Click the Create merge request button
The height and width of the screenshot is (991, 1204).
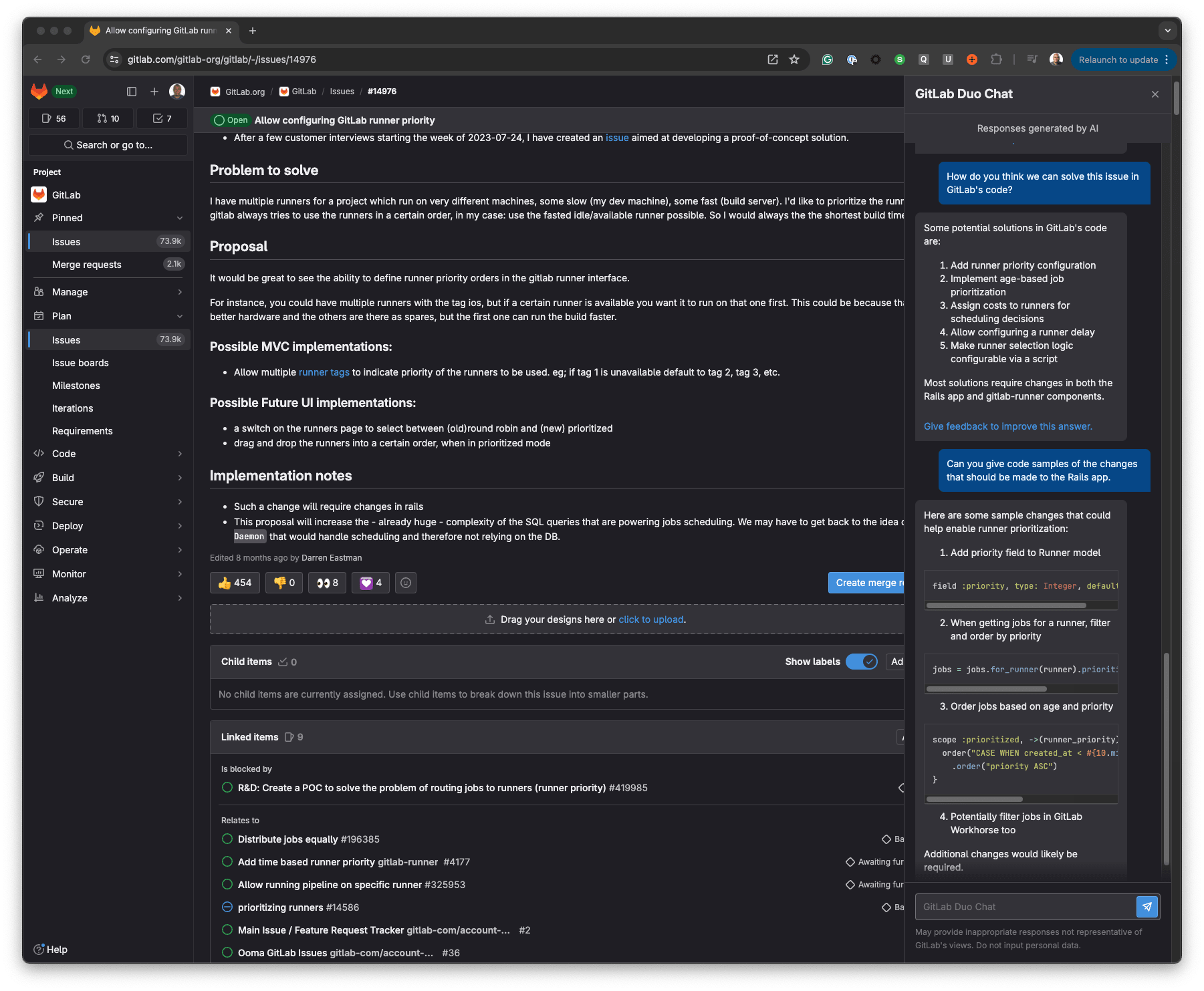click(866, 583)
